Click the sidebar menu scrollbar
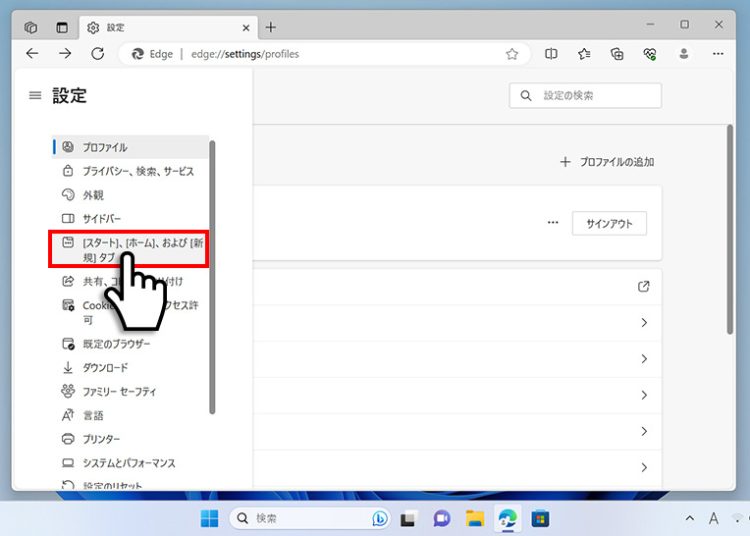 pos(212,277)
